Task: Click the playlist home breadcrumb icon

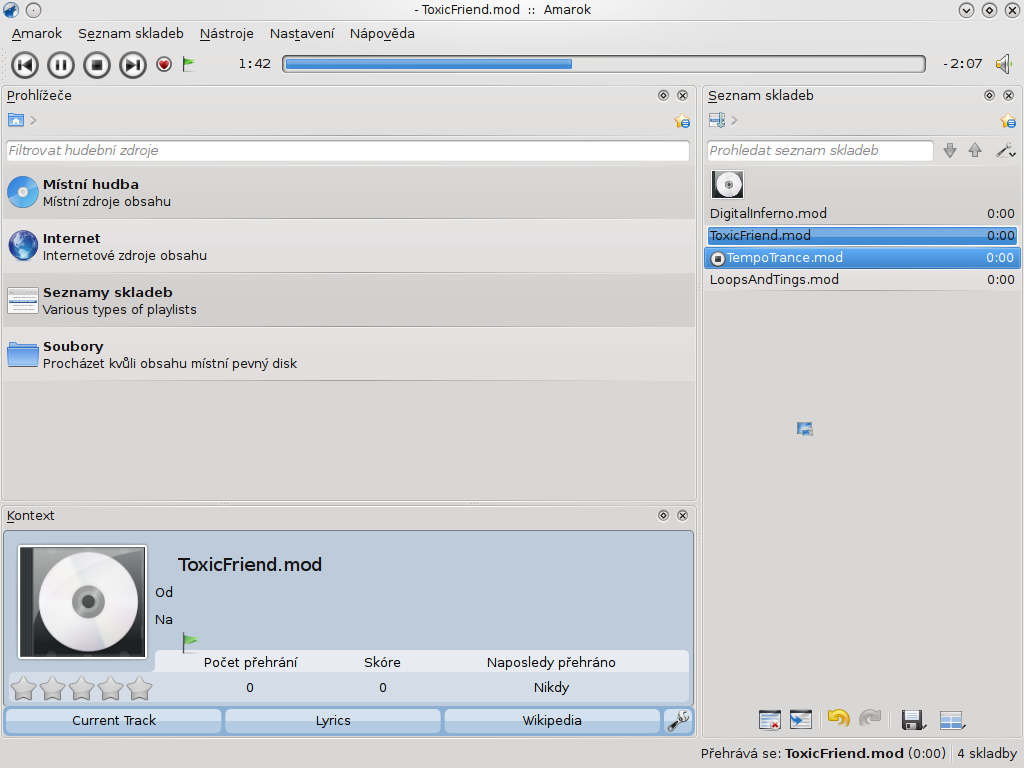Action: [x=717, y=120]
